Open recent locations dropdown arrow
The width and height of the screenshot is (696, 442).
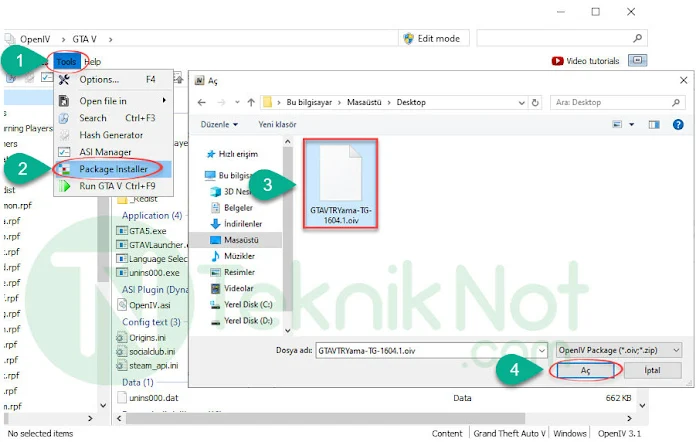pos(237,103)
